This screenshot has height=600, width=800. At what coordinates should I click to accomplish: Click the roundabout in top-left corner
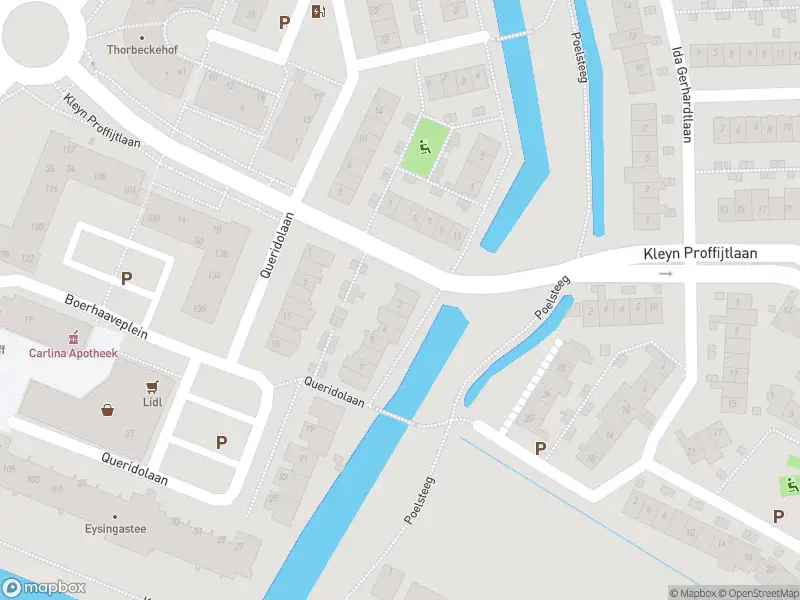click(x=35, y=35)
